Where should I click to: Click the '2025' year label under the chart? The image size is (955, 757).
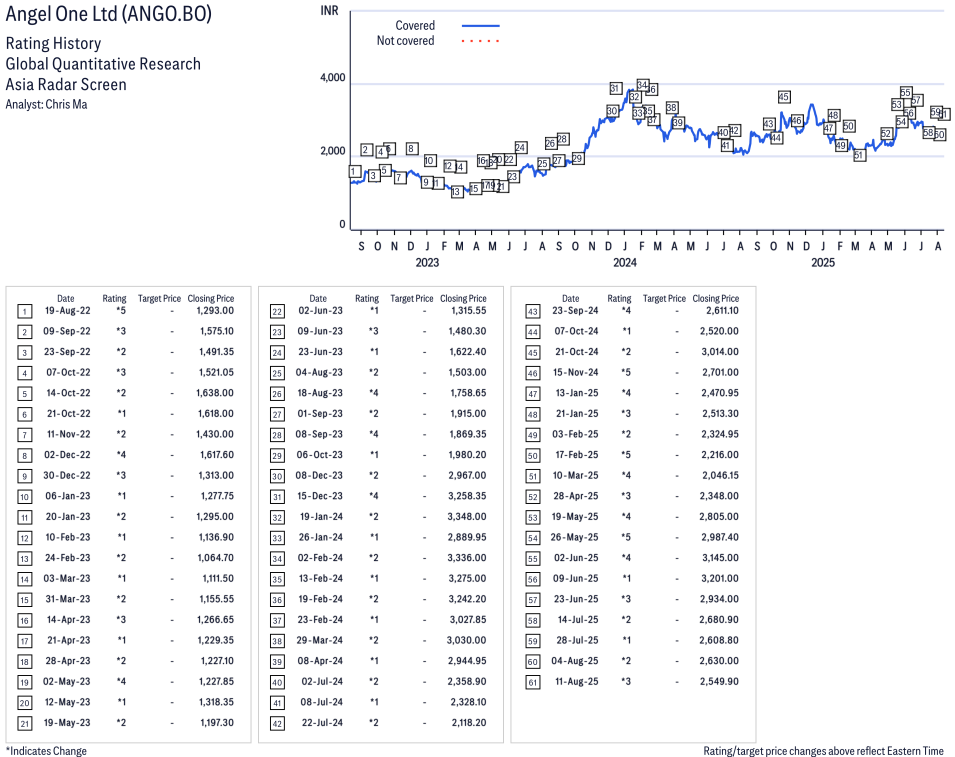[823, 262]
